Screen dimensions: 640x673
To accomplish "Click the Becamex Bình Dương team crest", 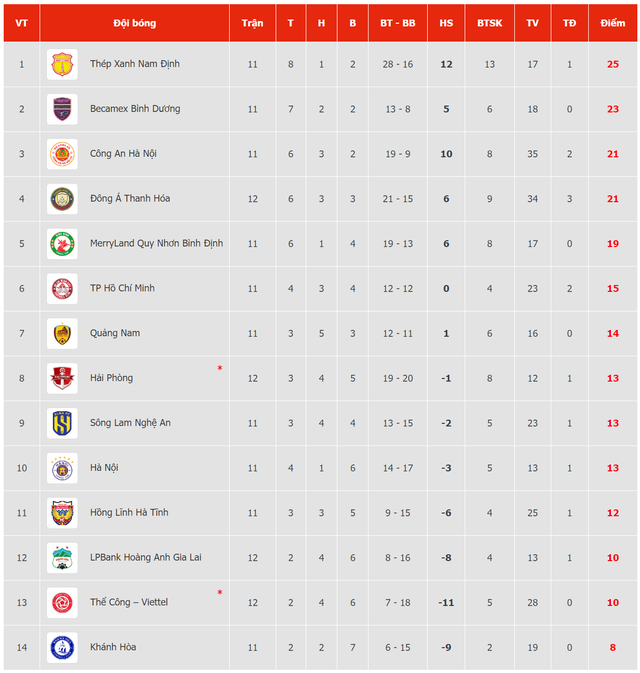I will (x=62, y=109).
